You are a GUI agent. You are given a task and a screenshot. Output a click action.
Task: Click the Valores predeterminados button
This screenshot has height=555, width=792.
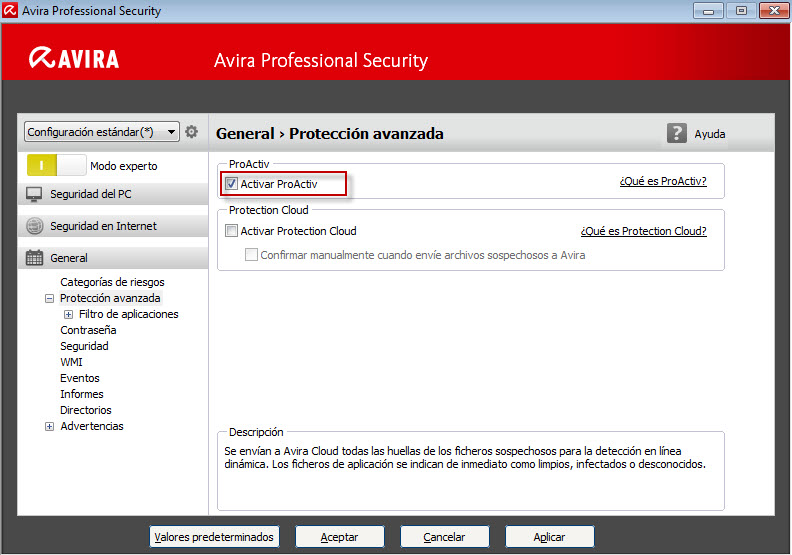214,537
